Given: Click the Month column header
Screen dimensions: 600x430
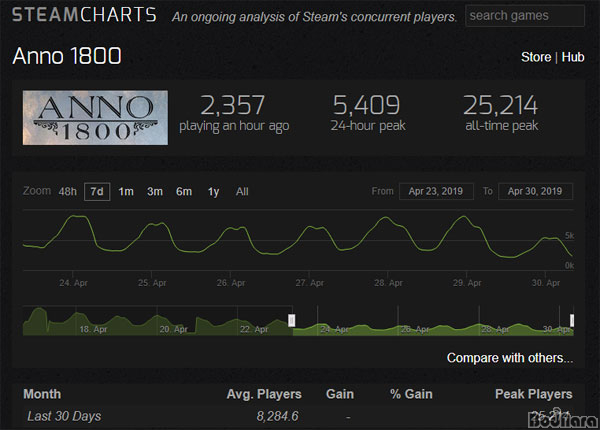Looking at the screenshot, I should coord(42,394).
